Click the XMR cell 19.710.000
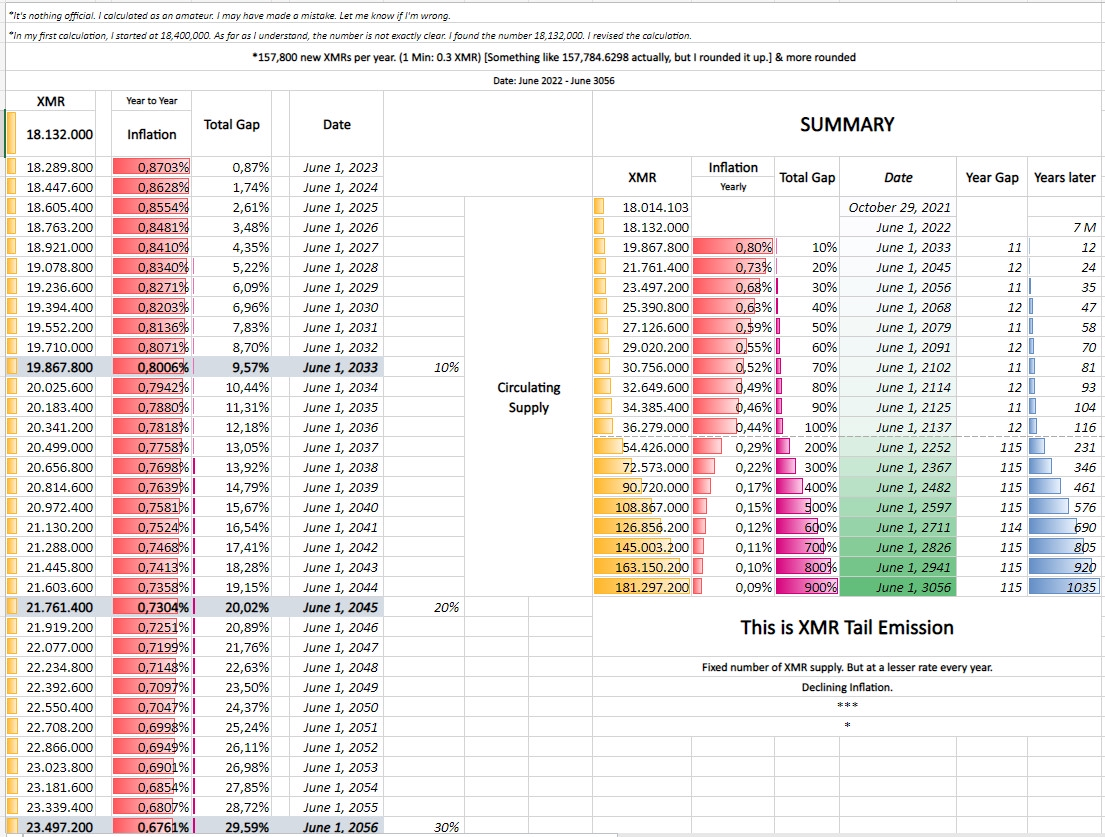Image resolution: width=1105 pixels, height=837 pixels. click(50, 347)
